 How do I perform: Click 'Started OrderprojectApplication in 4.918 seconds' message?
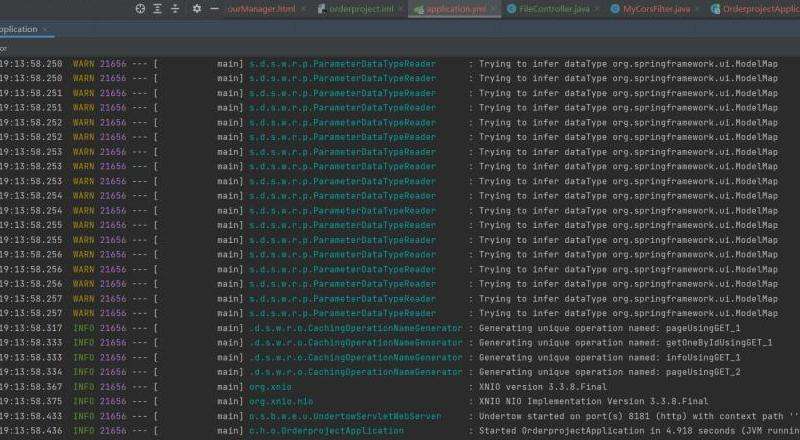tap(639, 431)
